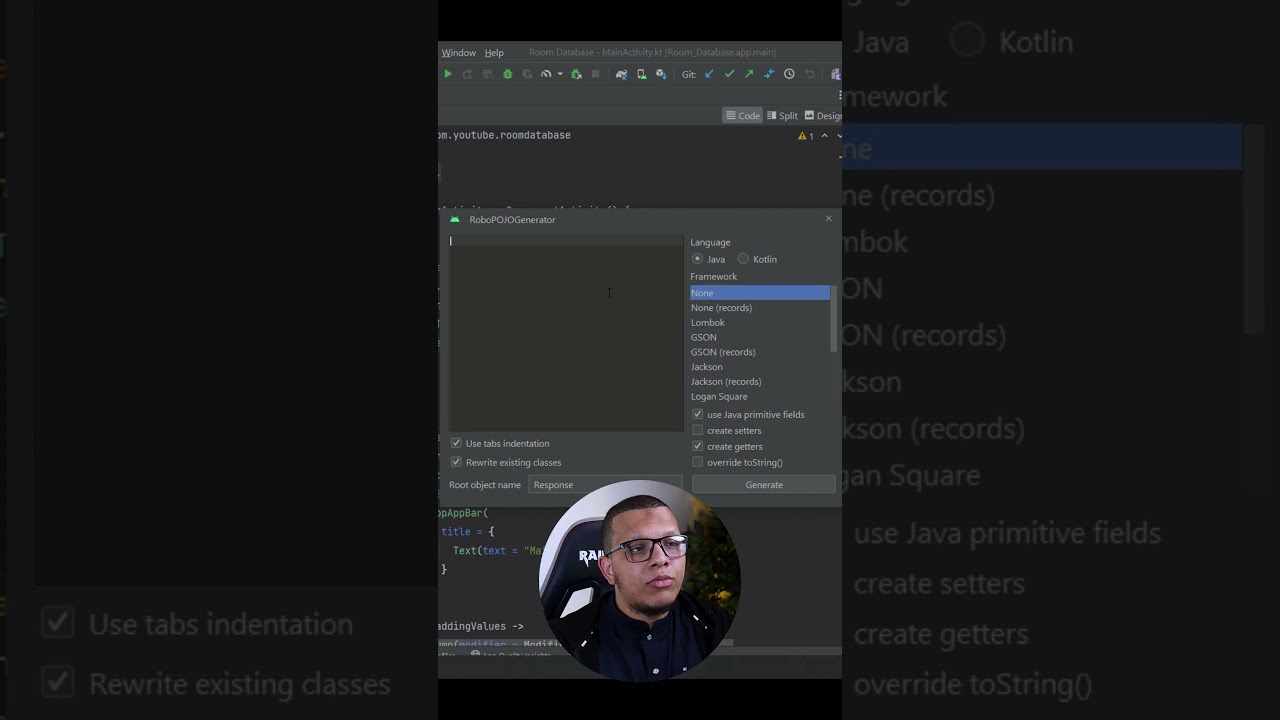The height and width of the screenshot is (720, 1280).
Task: Open Device Manager icon
Action: [x=642, y=74]
